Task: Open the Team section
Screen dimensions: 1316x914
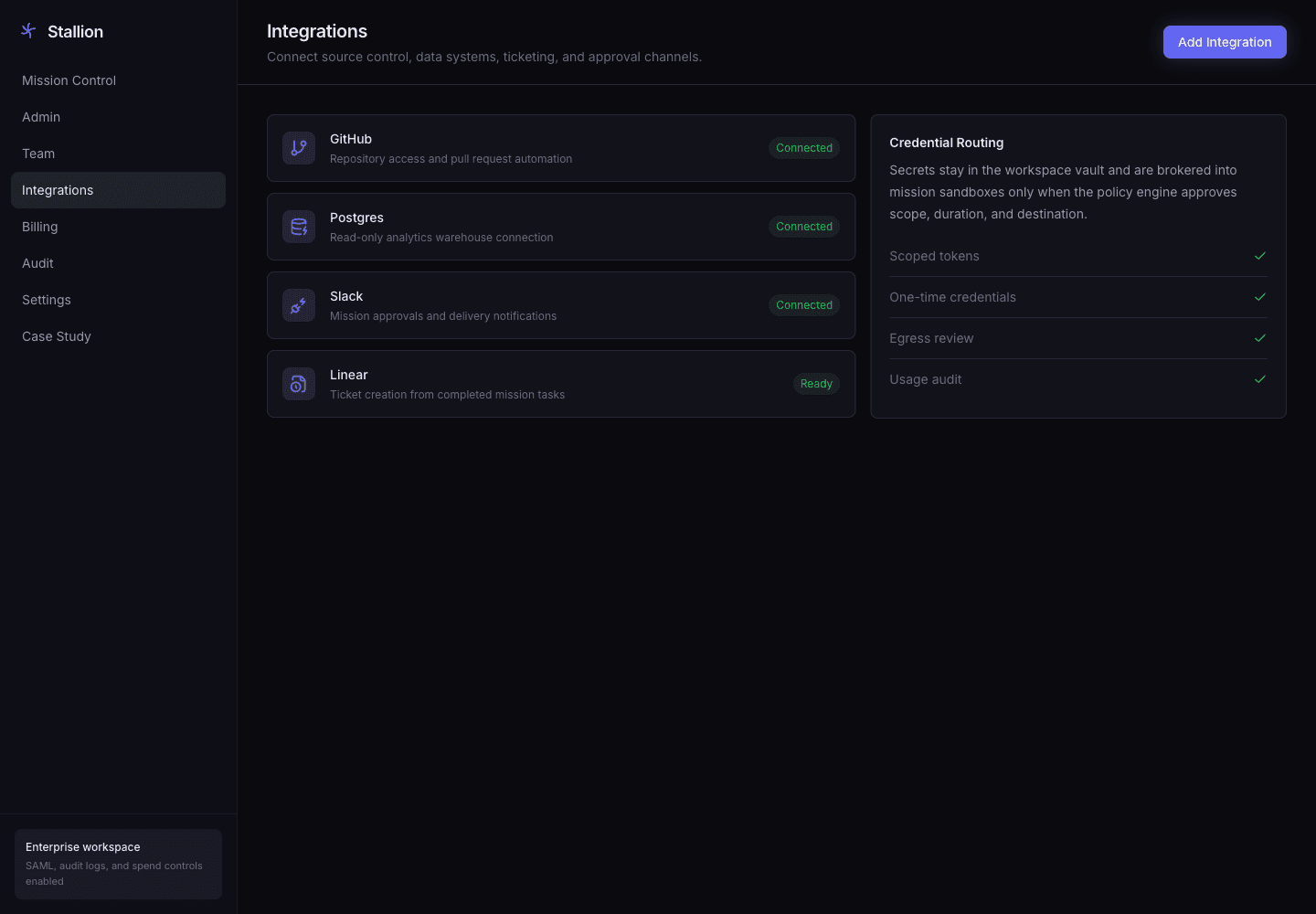Action: click(118, 154)
